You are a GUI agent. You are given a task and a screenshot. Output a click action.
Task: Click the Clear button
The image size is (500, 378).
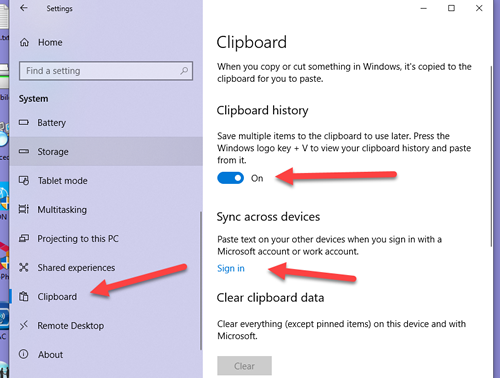coord(244,366)
